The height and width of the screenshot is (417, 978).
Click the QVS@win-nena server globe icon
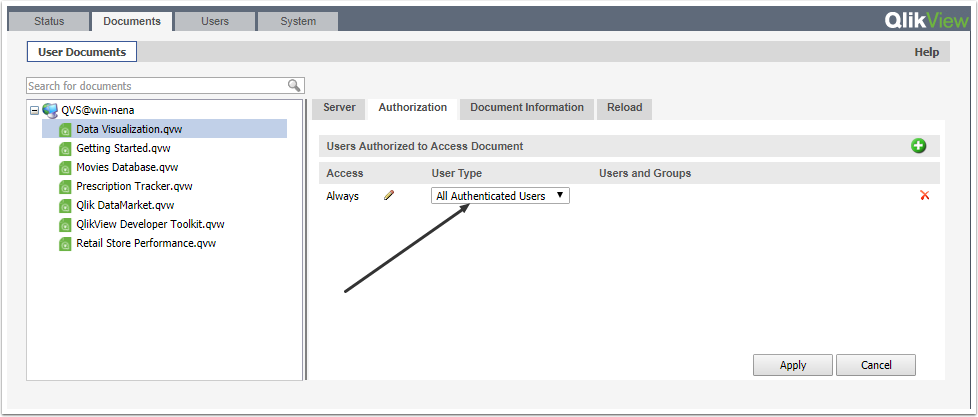coord(50,110)
